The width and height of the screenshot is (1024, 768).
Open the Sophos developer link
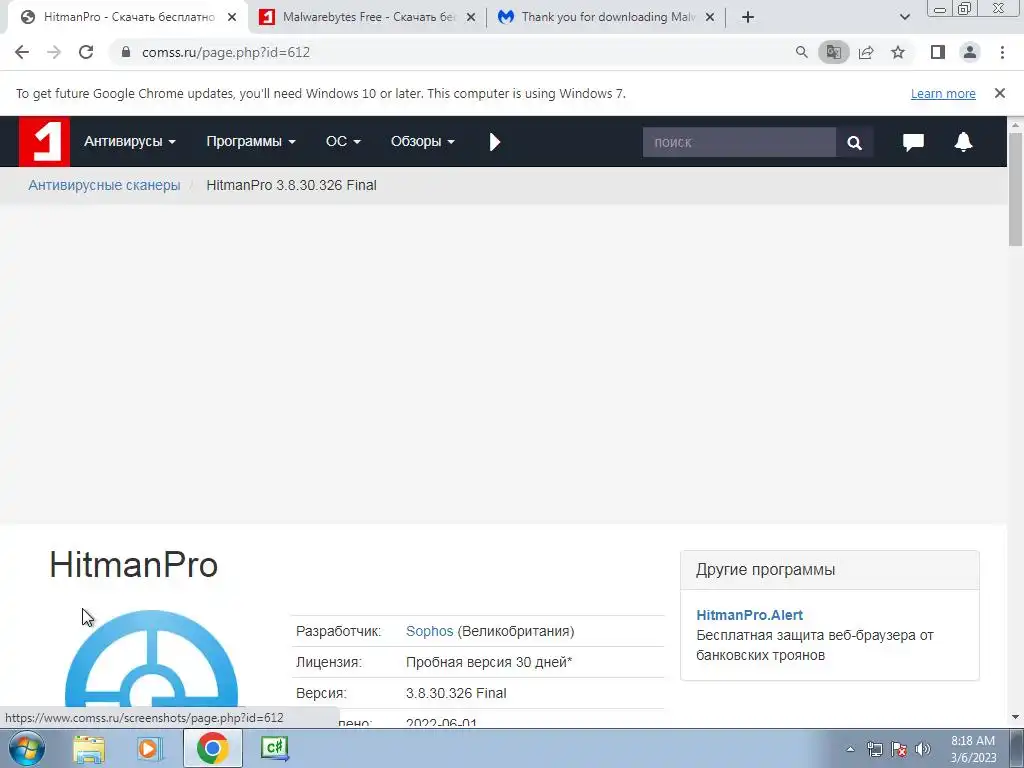point(429,632)
